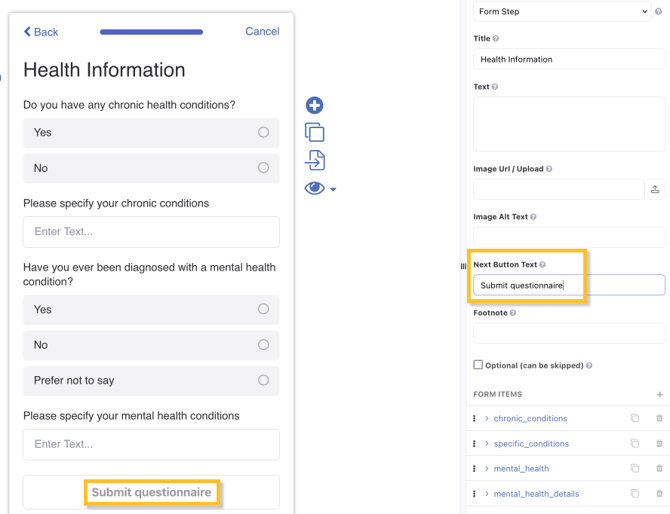This screenshot has height=514, width=670.
Task: Delete the specific_conditions form item
Action: [x=659, y=444]
